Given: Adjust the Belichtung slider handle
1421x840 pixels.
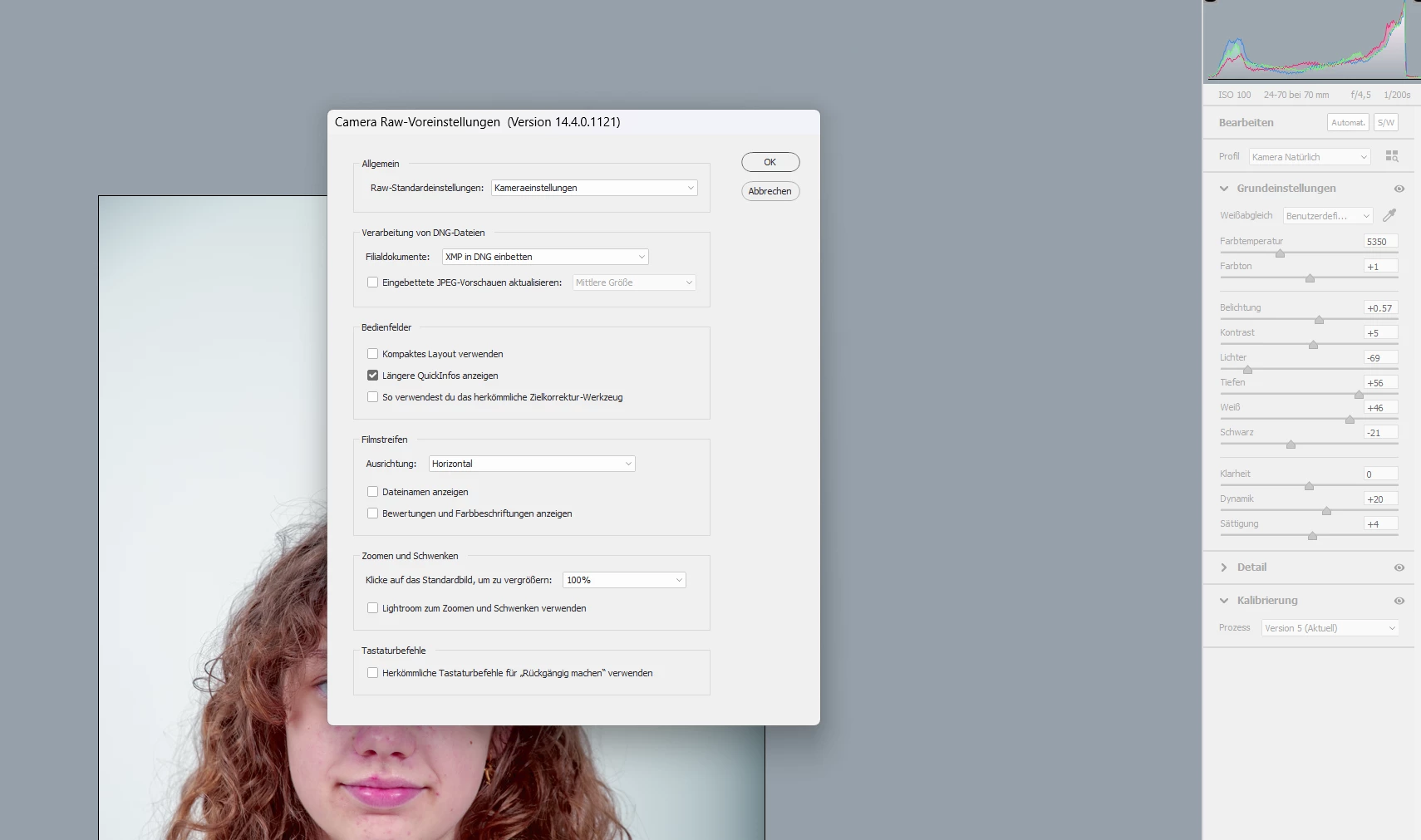Looking at the screenshot, I should 1319,320.
